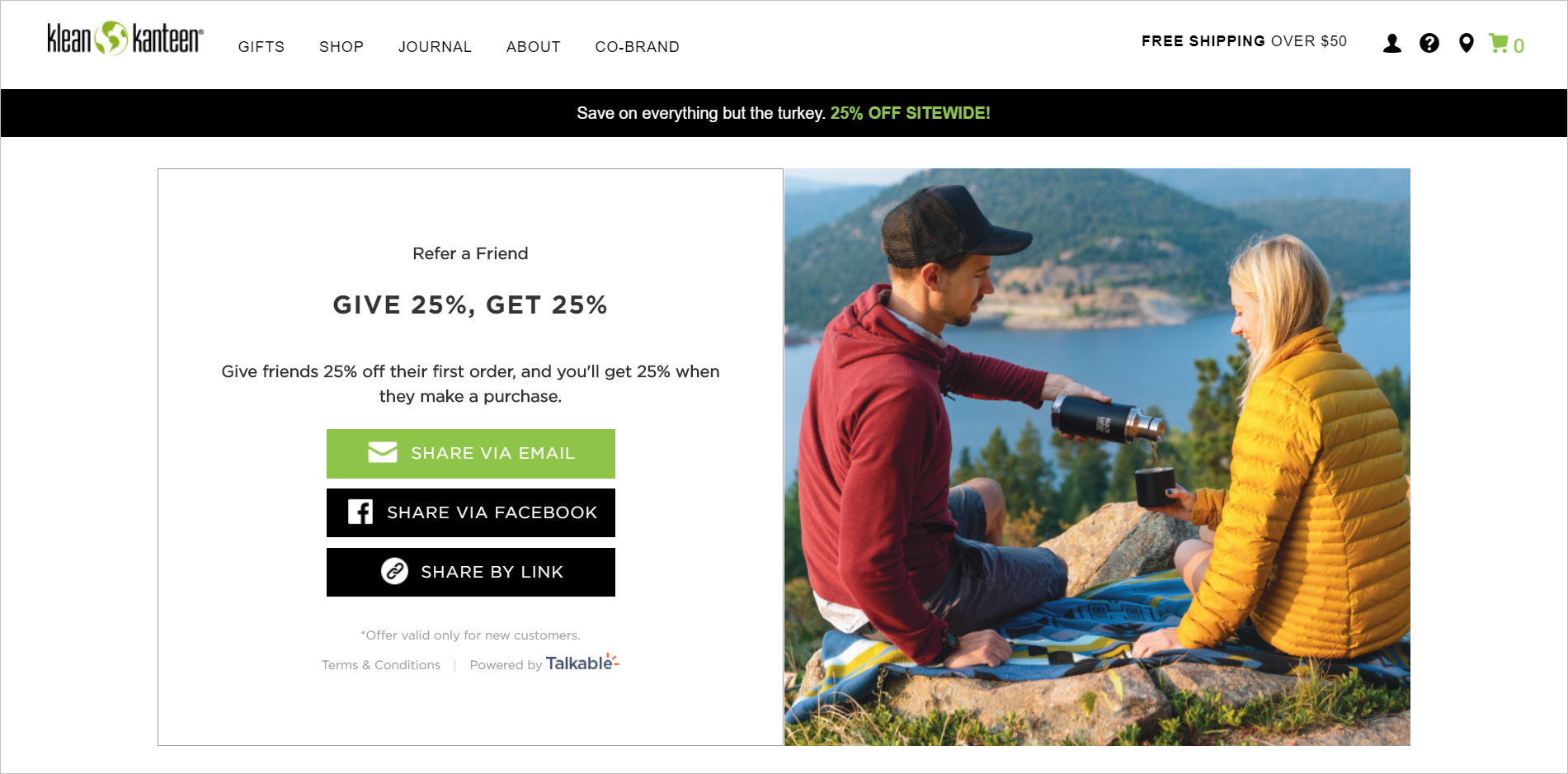Screen dimensions: 1568x774
Task: Click the Facebook icon on the share button
Action: point(359,512)
